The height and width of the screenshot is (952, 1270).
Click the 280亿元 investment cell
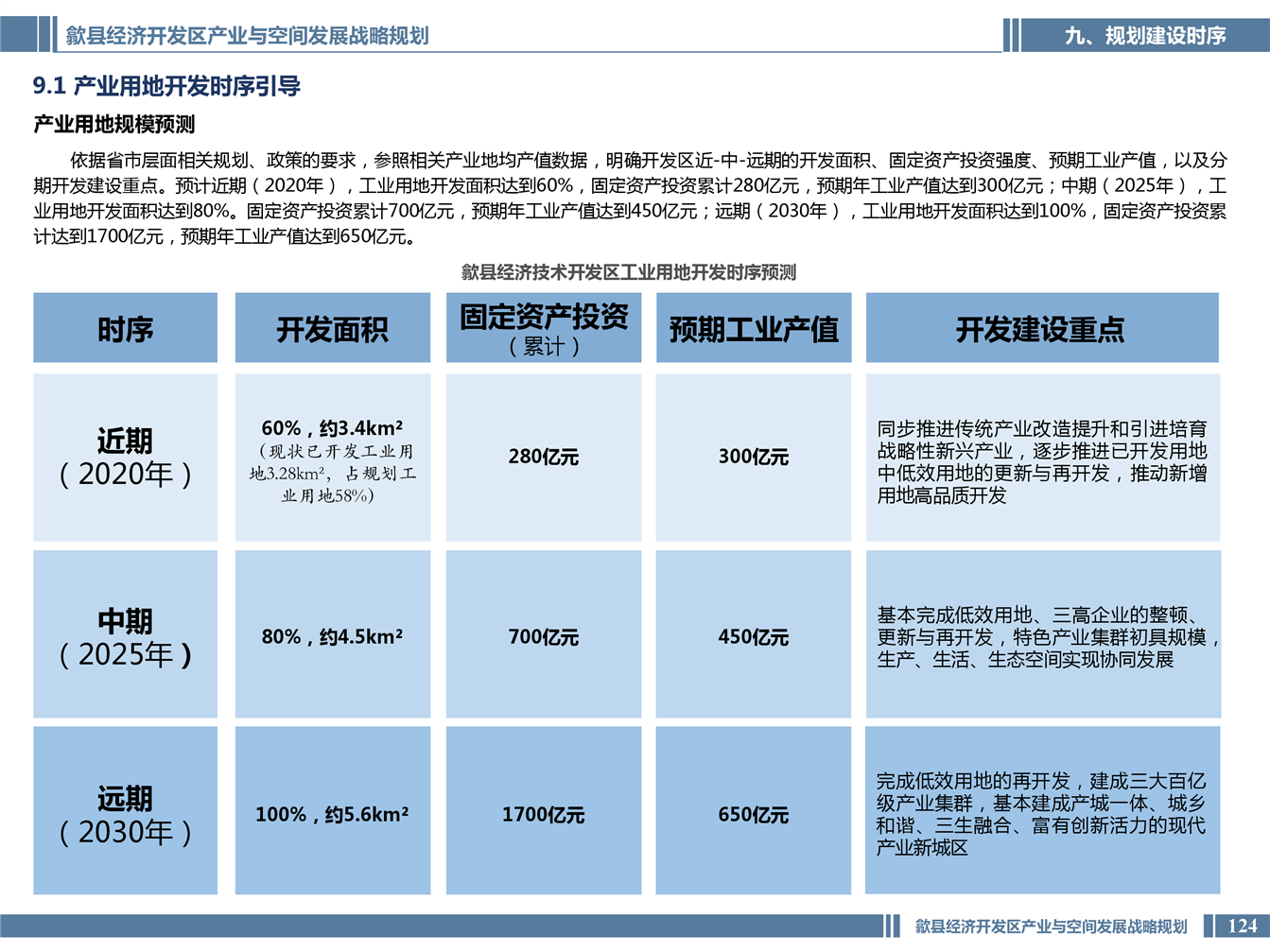tap(544, 457)
